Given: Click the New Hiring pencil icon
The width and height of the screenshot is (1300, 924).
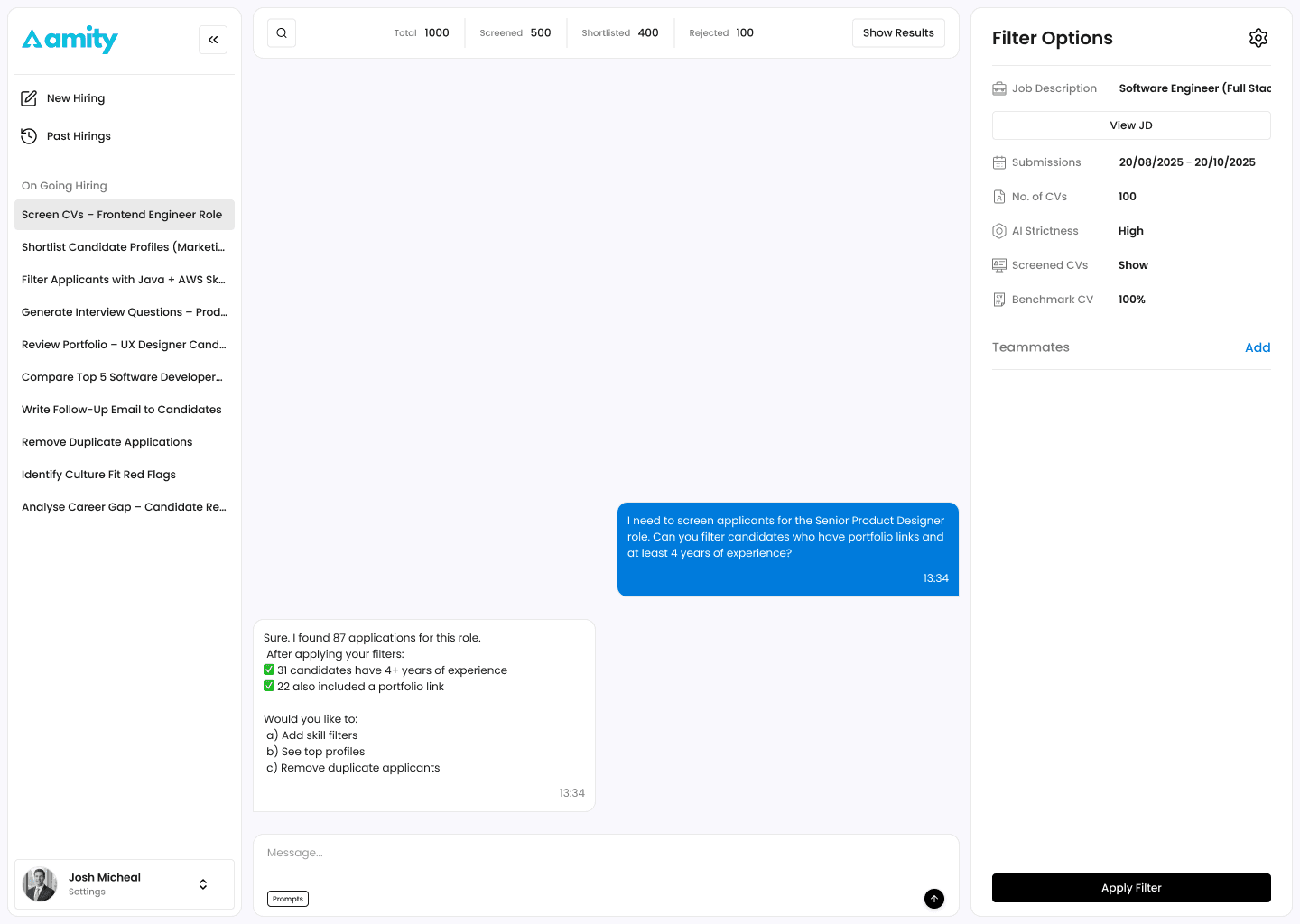Looking at the screenshot, I should coord(30,97).
